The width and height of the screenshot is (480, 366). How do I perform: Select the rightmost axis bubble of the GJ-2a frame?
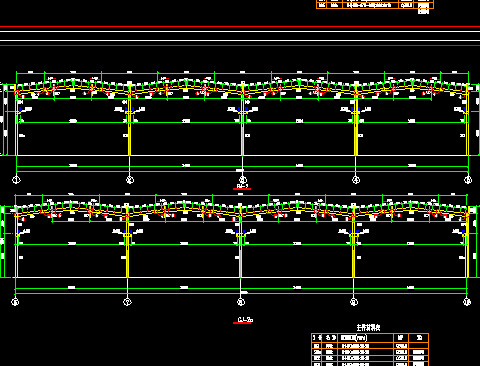coord(467,302)
